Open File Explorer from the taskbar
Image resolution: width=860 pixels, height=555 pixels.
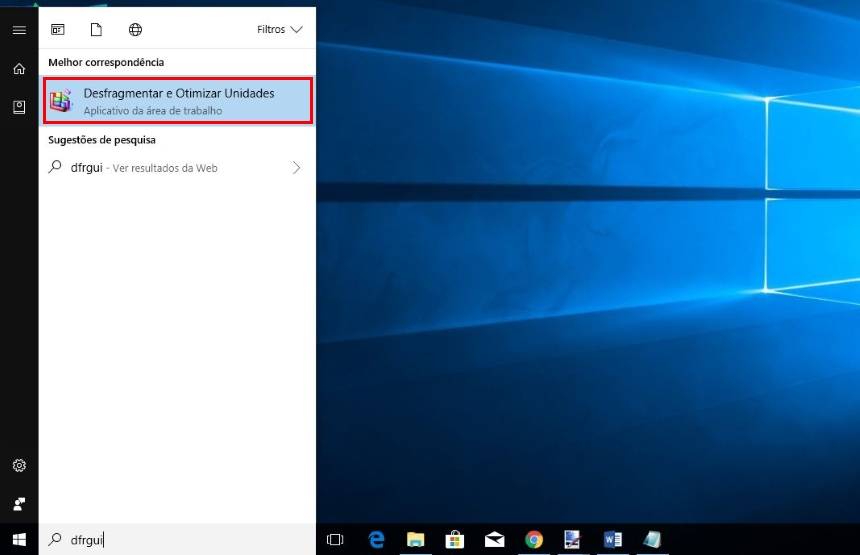[415, 540]
